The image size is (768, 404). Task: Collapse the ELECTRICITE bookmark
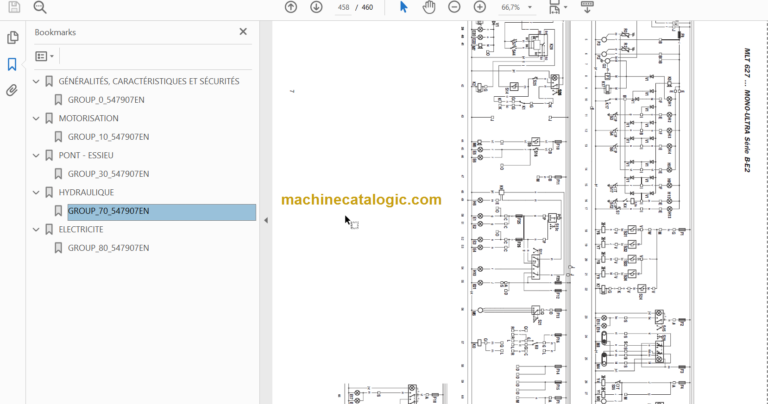[36, 230]
